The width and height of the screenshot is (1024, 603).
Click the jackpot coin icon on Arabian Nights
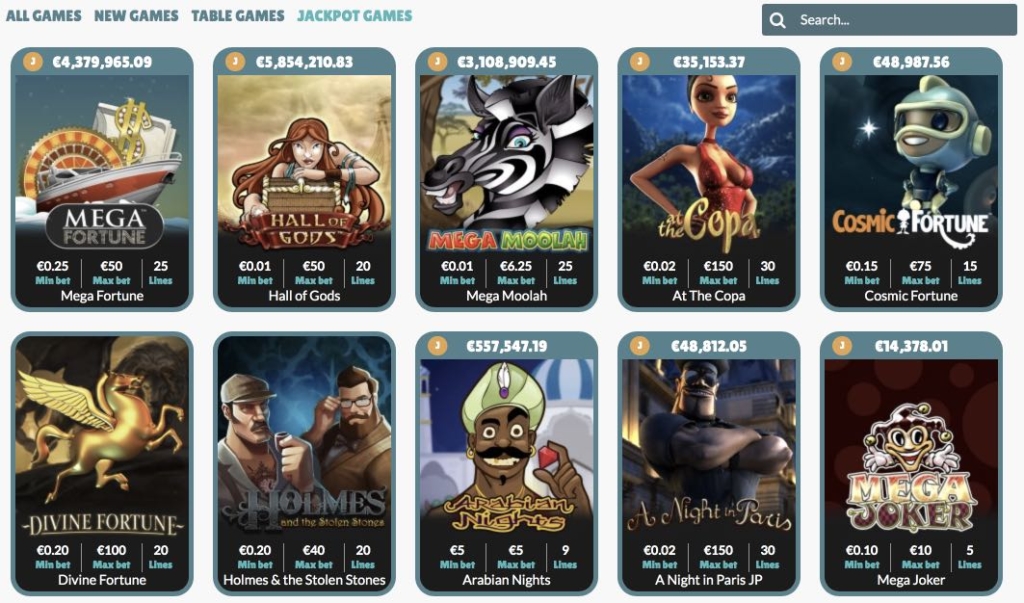(x=438, y=346)
